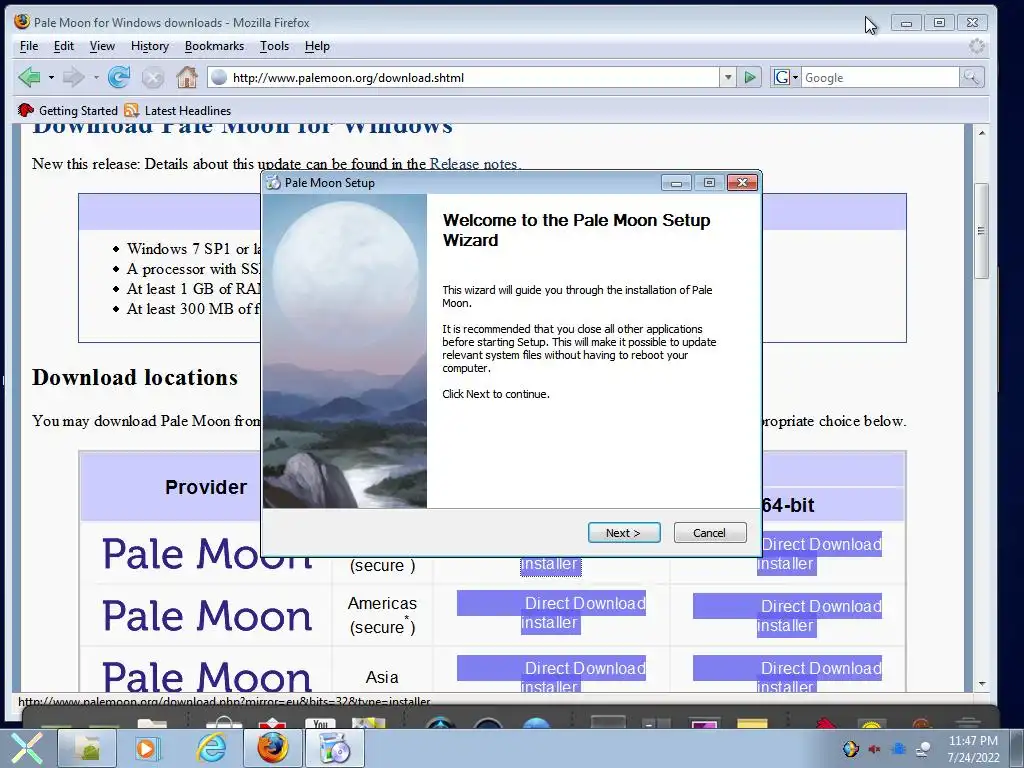Screen dimensions: 1024x768
Task: Open the File menu
Action: (x=29, y=46)
